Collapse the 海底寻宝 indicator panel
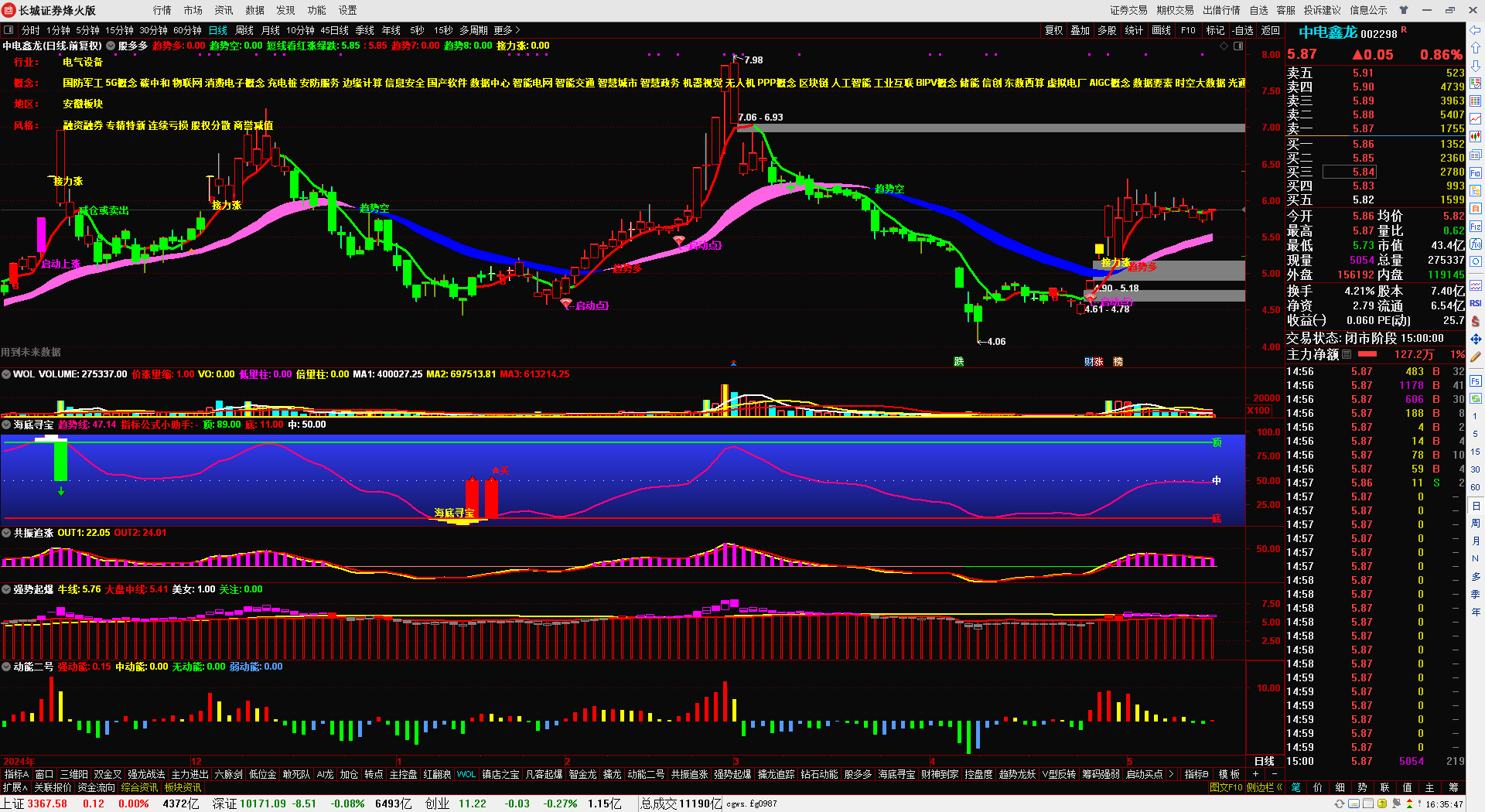The image size is (1485, 812). 6,425
